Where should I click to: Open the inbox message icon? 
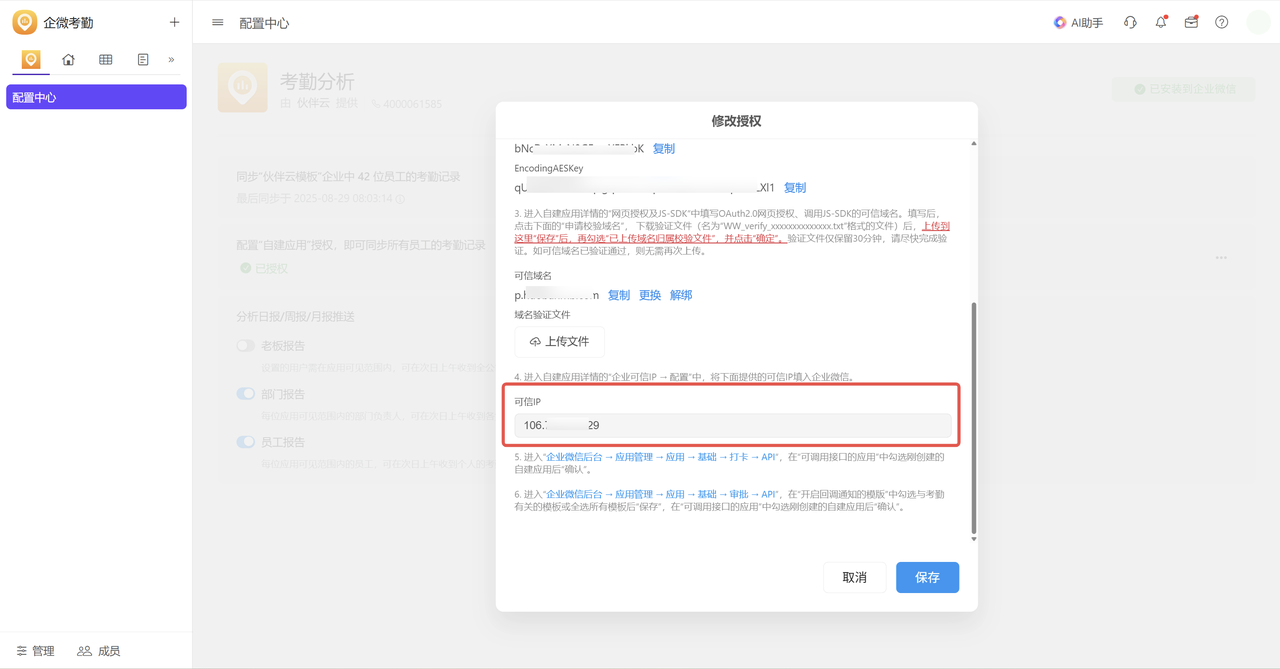[x=1191, y=22]
